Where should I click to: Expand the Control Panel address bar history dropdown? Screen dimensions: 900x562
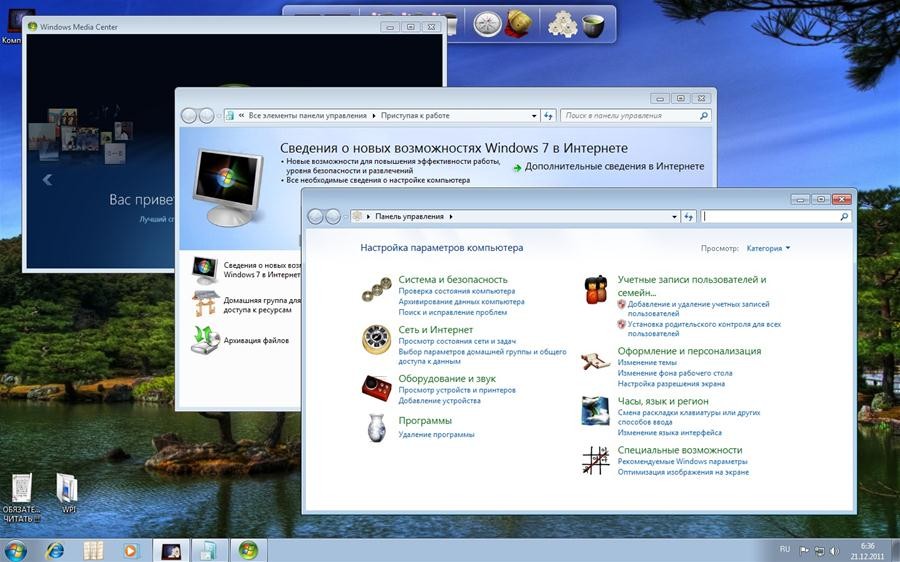[x=674, y=217]
